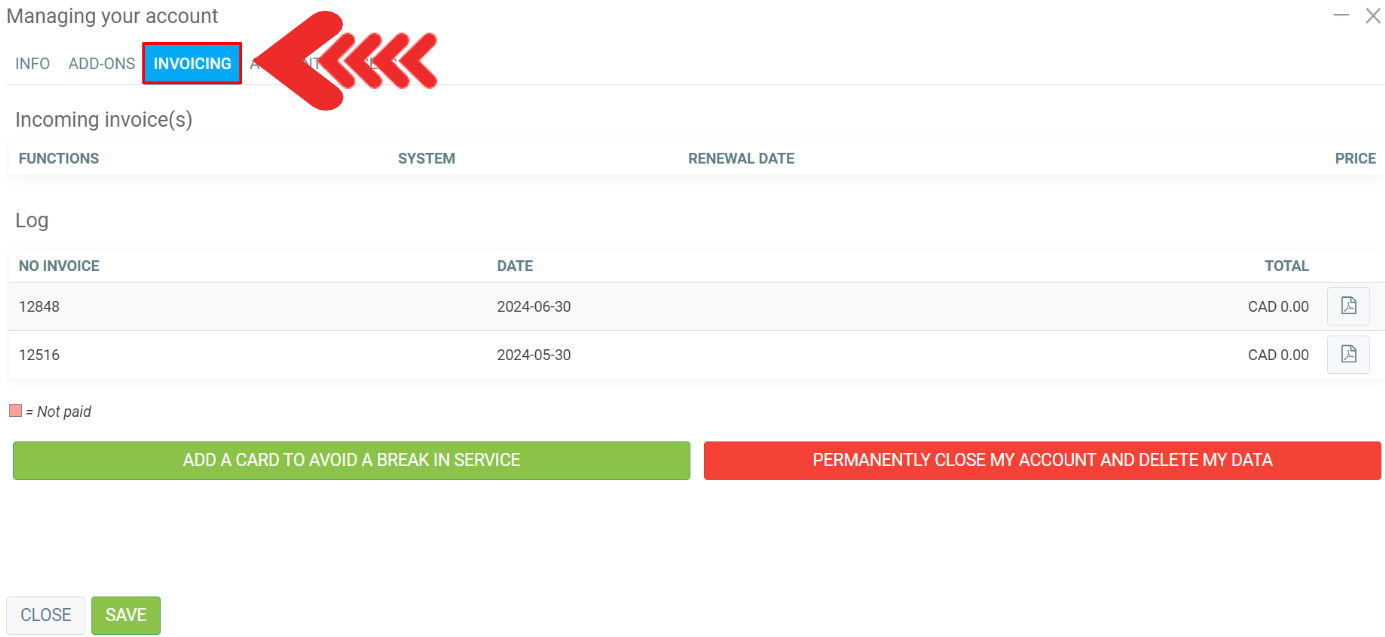Download PDF for invoice 12848
The width and height of the screenshot is (1385, 637).
click(1348, 306)
